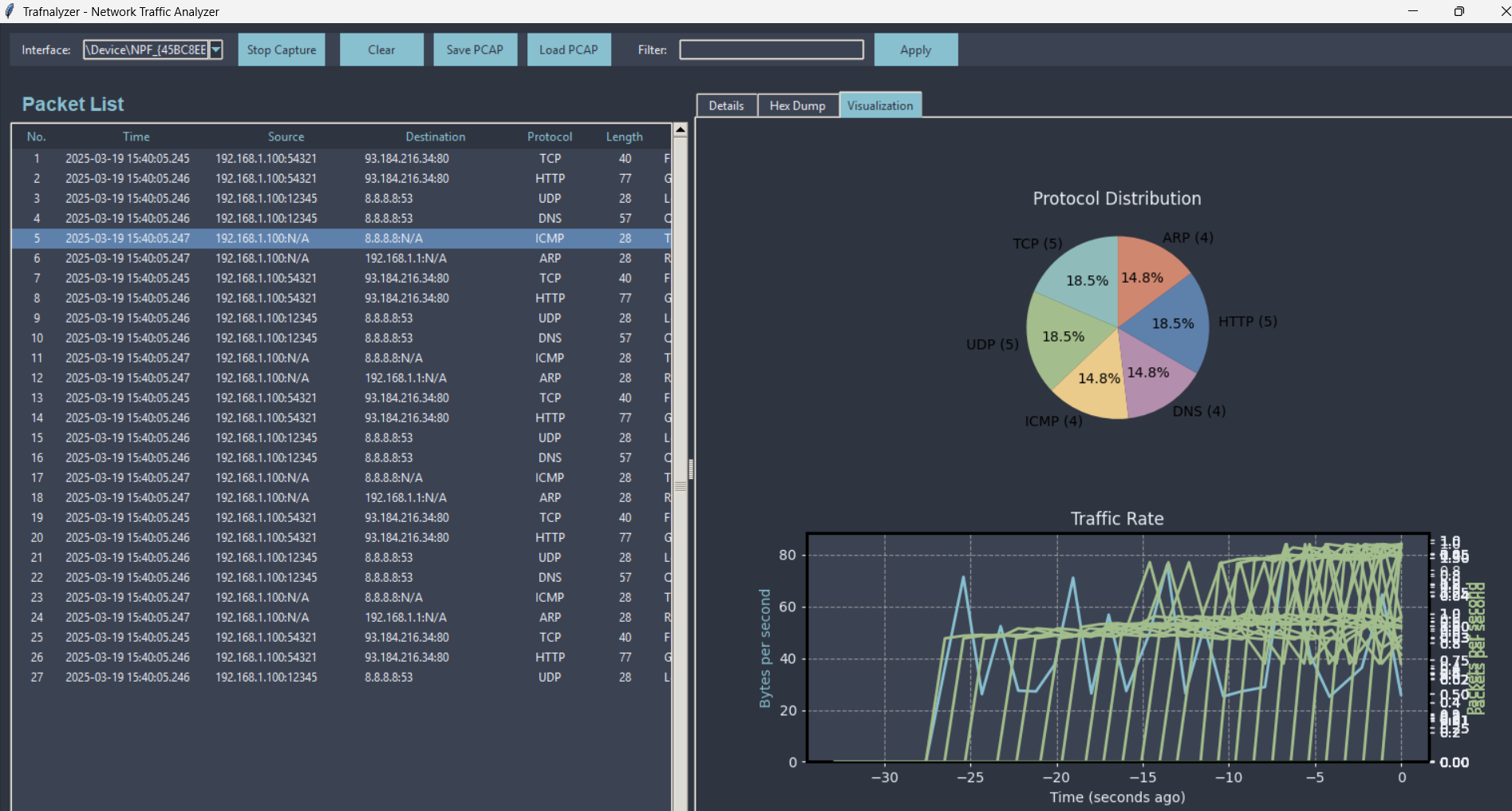This screenshot has width=1512, height=811.
Task: Switch to the Details tab
Action: tap(726, 105)
